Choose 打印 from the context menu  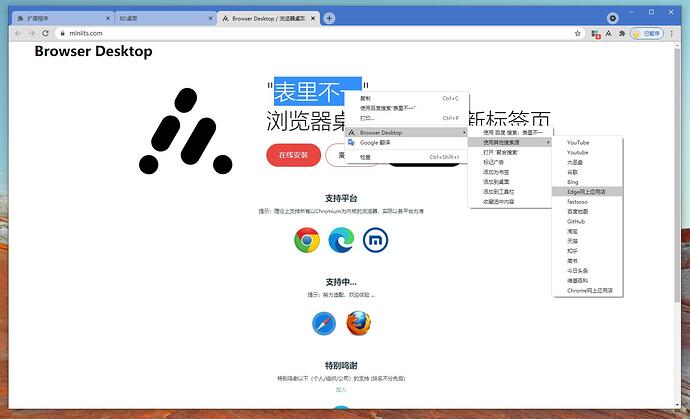(409, 118)
